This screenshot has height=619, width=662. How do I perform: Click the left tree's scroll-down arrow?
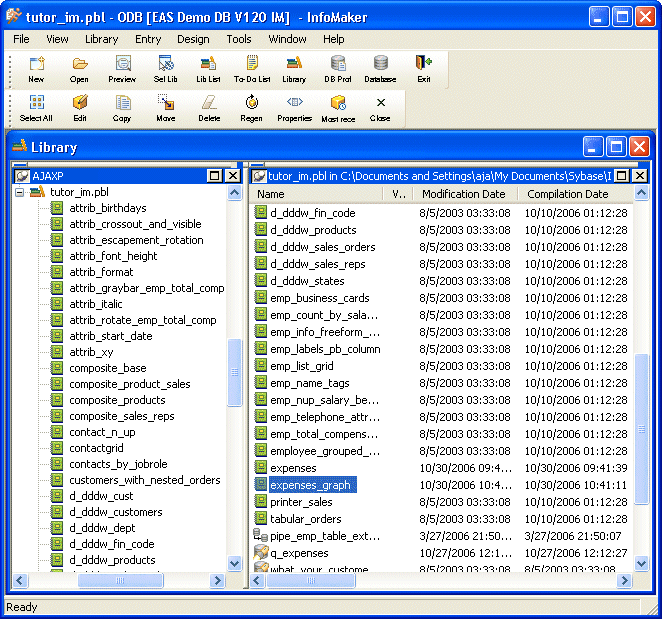234,563
